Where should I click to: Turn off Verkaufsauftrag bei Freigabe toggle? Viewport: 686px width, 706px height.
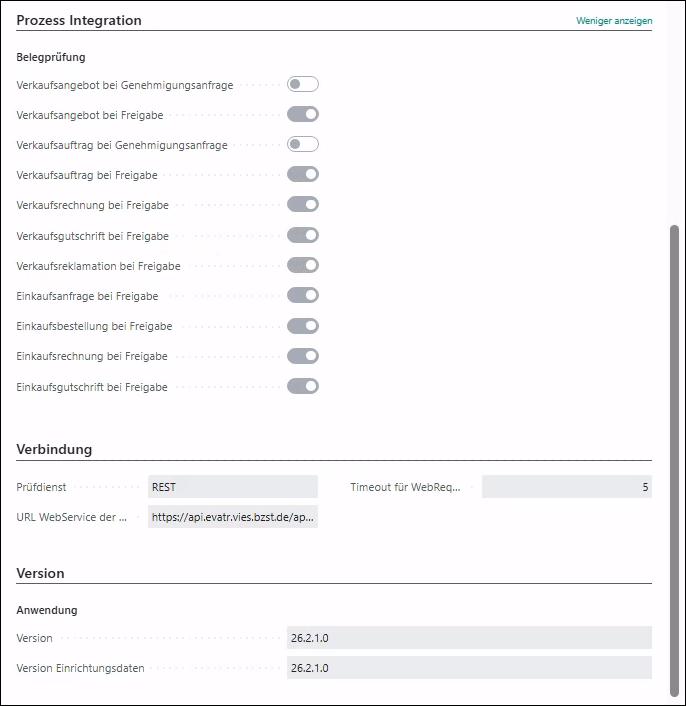[x=302, y=175]
